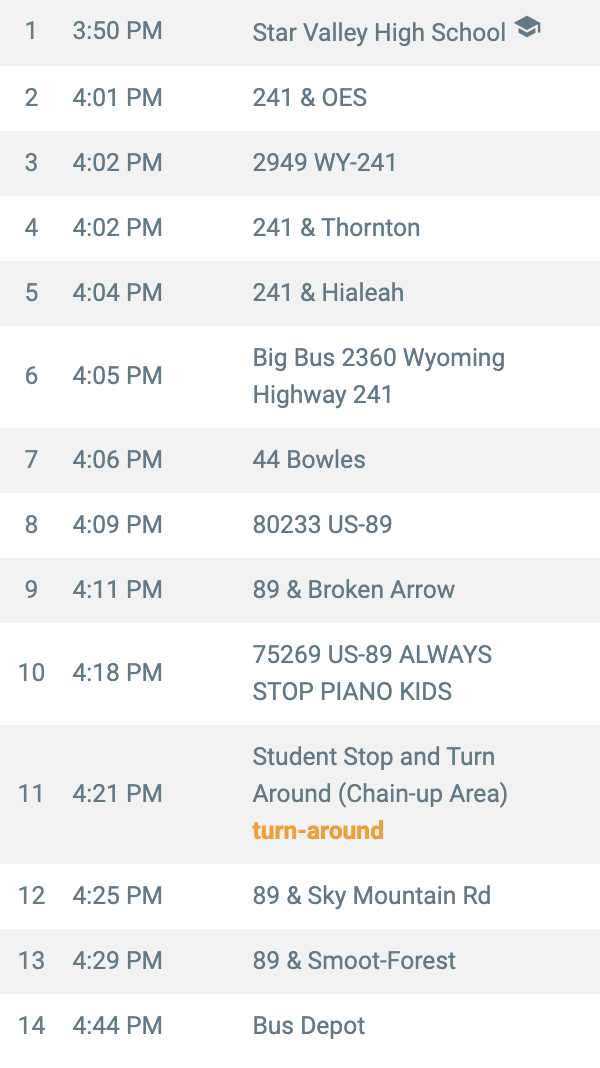Viewport: 600px width, 1068px height.
Task: Select the 241 & OES stop
Action: click(310, 98)
